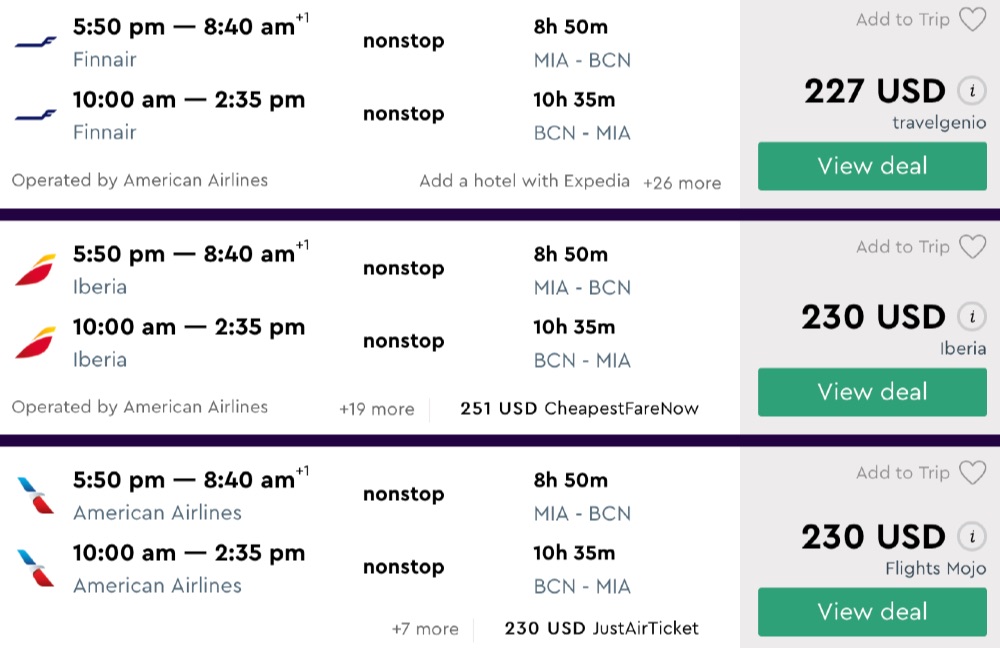Expand +19 more booking options

point(376,409)
